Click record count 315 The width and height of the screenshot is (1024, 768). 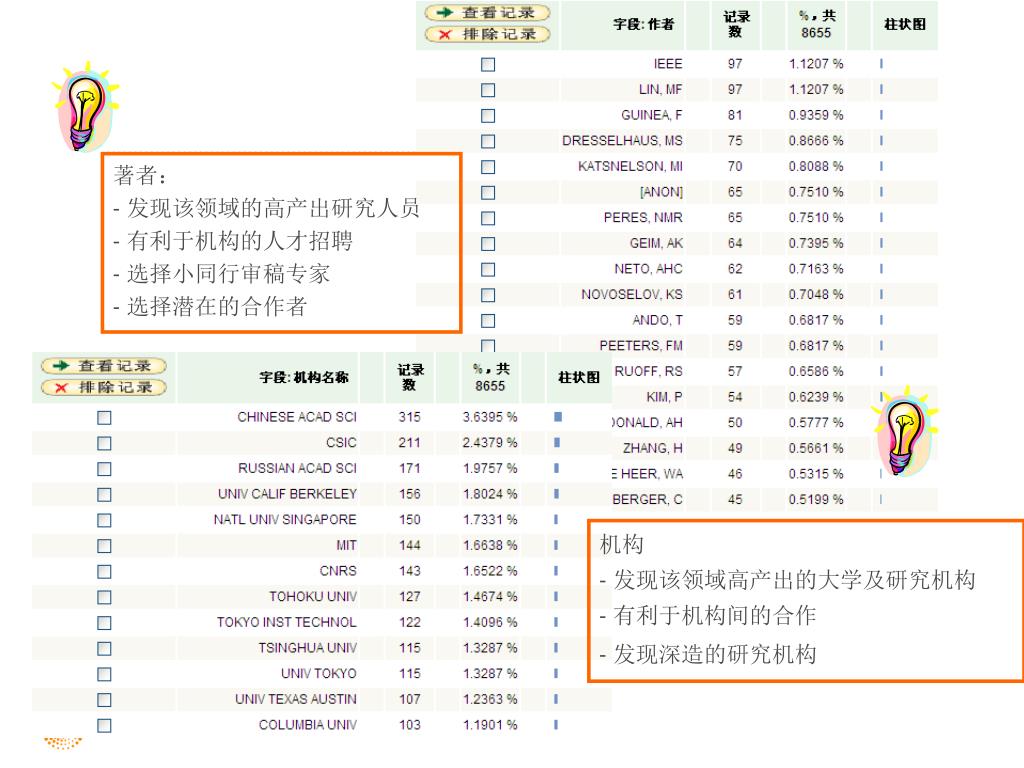click(x=409, y=417)
